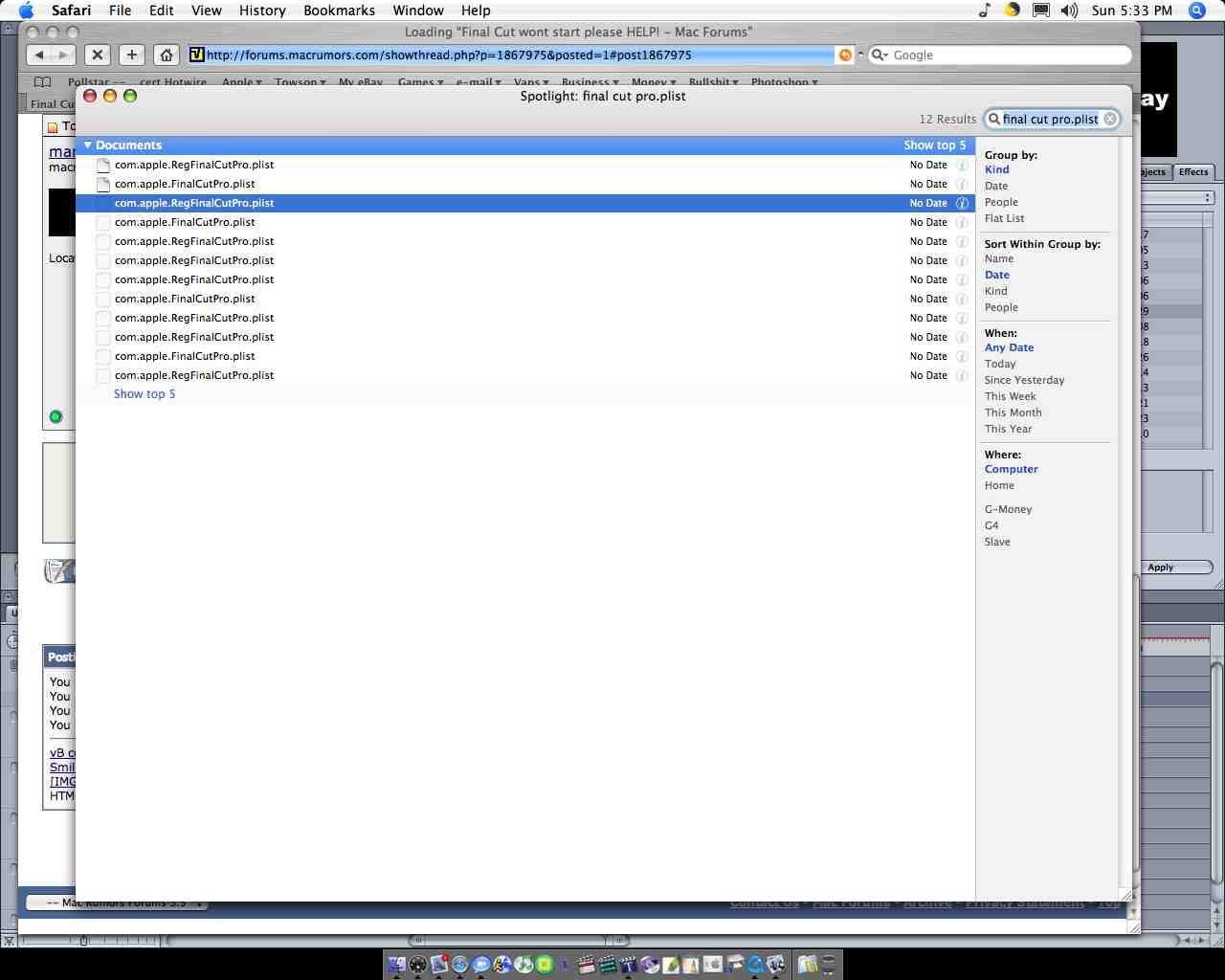Screen dimensions: 1225x980
Task: Click the orange SnapBack icon in address bar
Action: 845,55
